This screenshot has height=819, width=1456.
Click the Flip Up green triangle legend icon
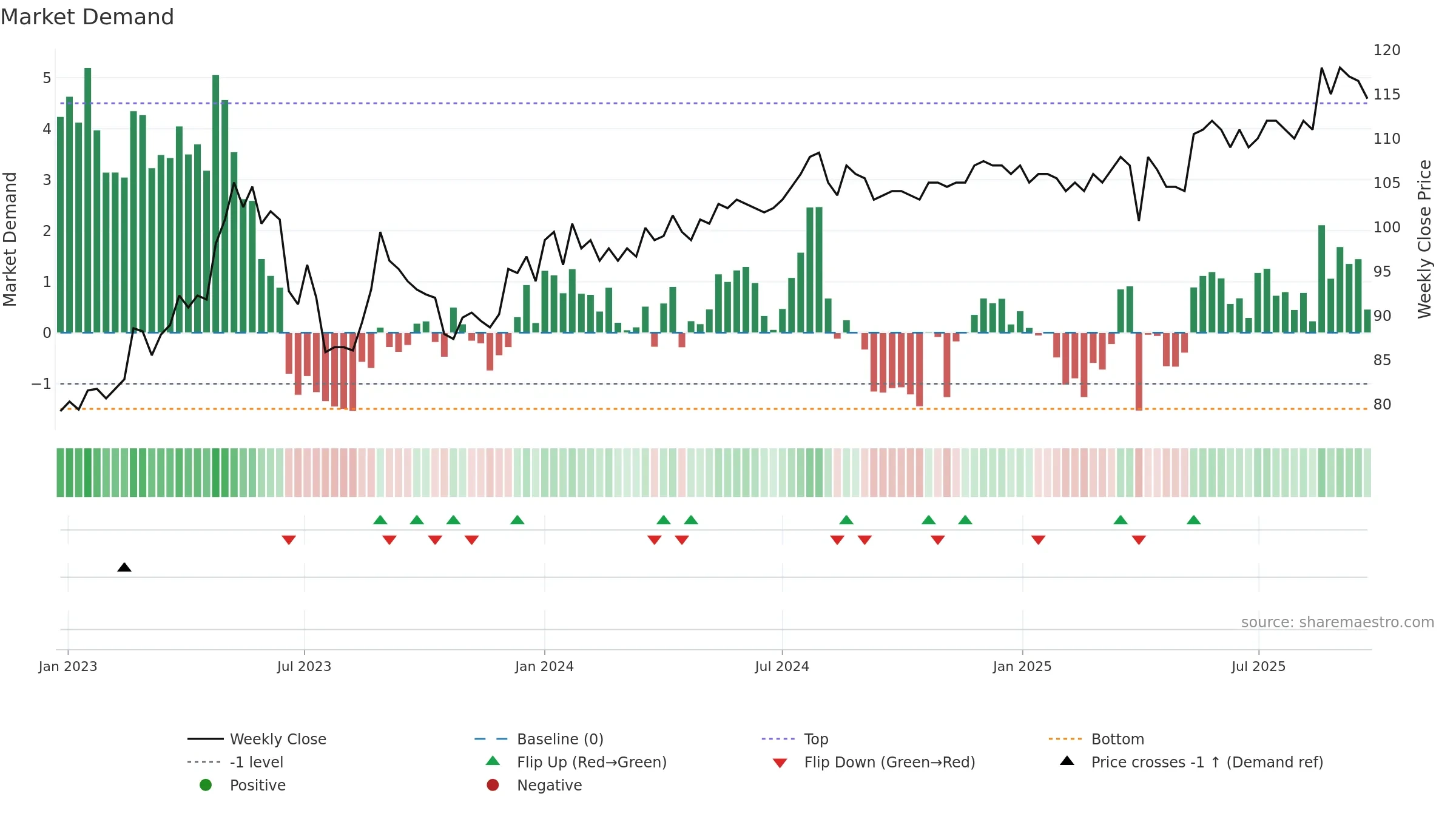coord(493,761)
